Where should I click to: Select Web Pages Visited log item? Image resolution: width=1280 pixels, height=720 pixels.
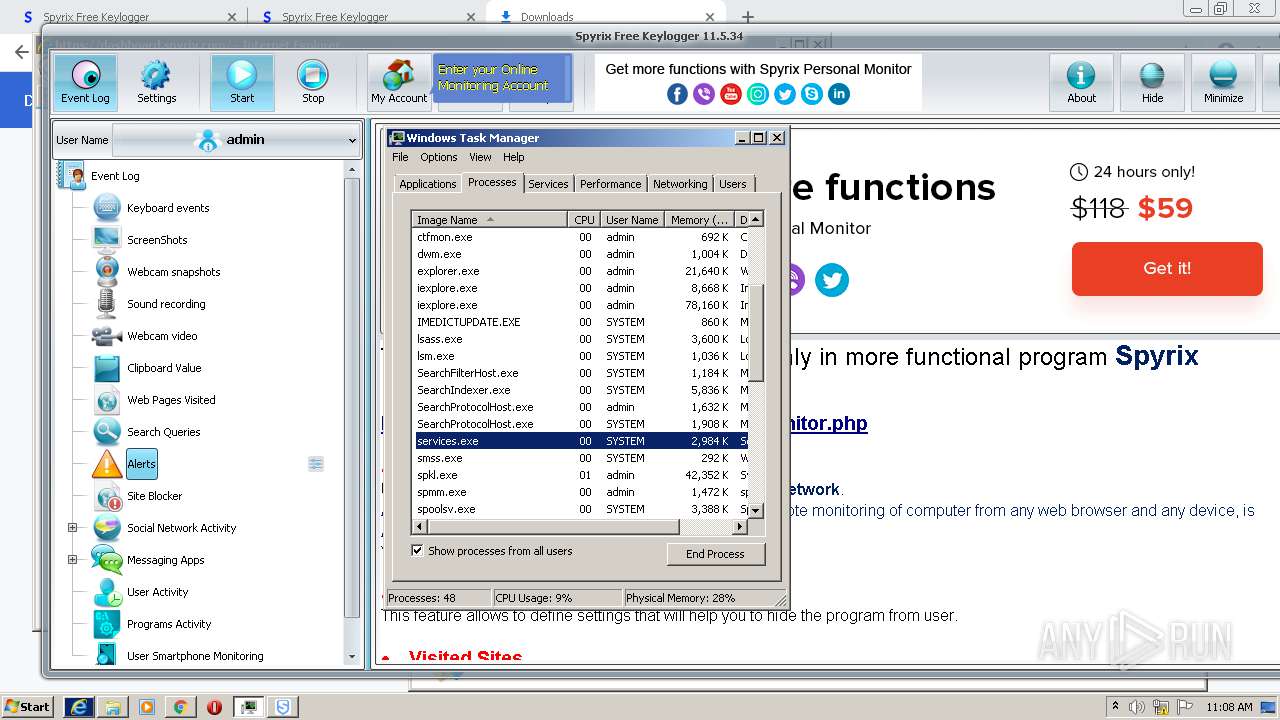171,400
